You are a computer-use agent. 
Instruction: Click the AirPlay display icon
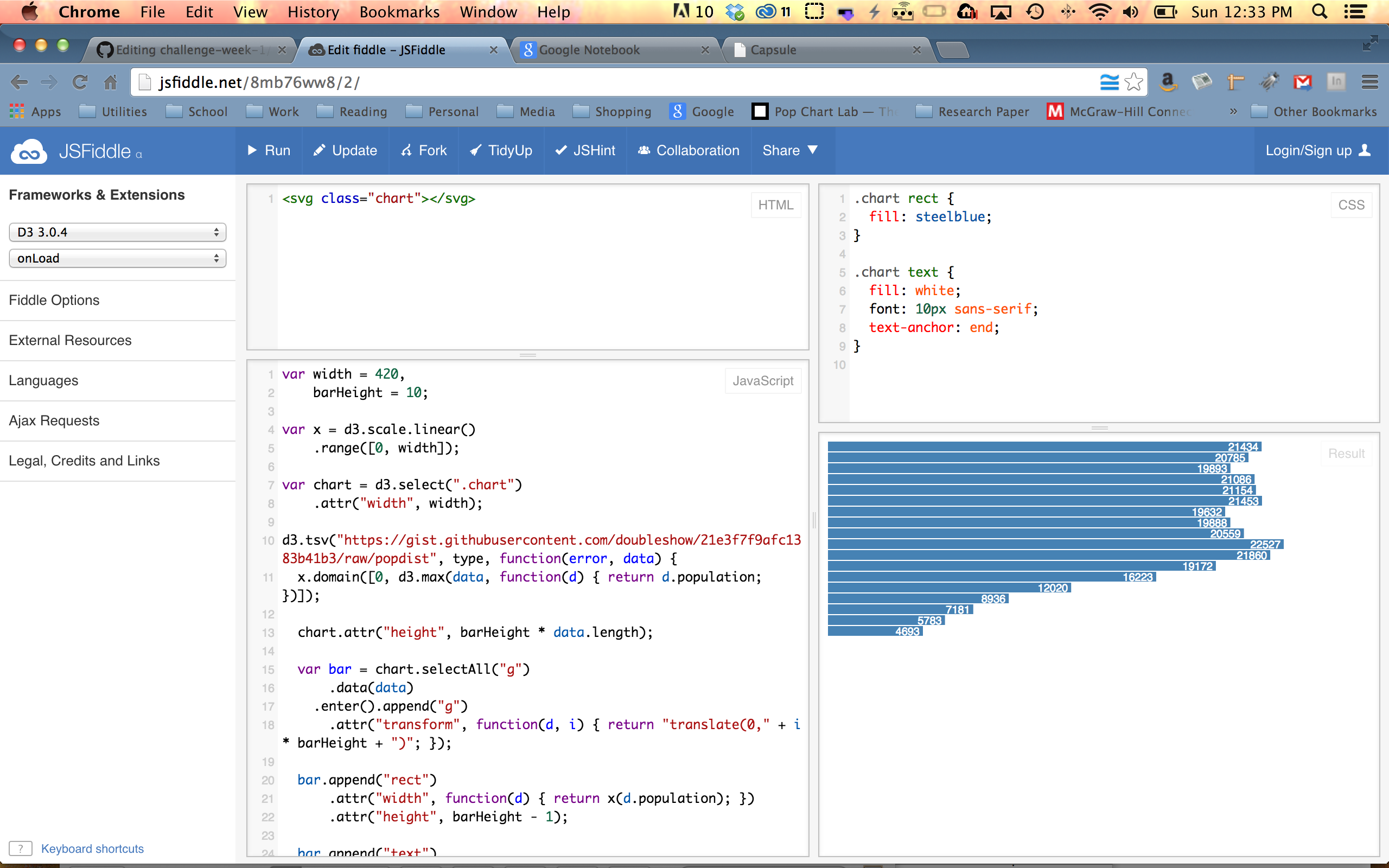click(1001, 11)
